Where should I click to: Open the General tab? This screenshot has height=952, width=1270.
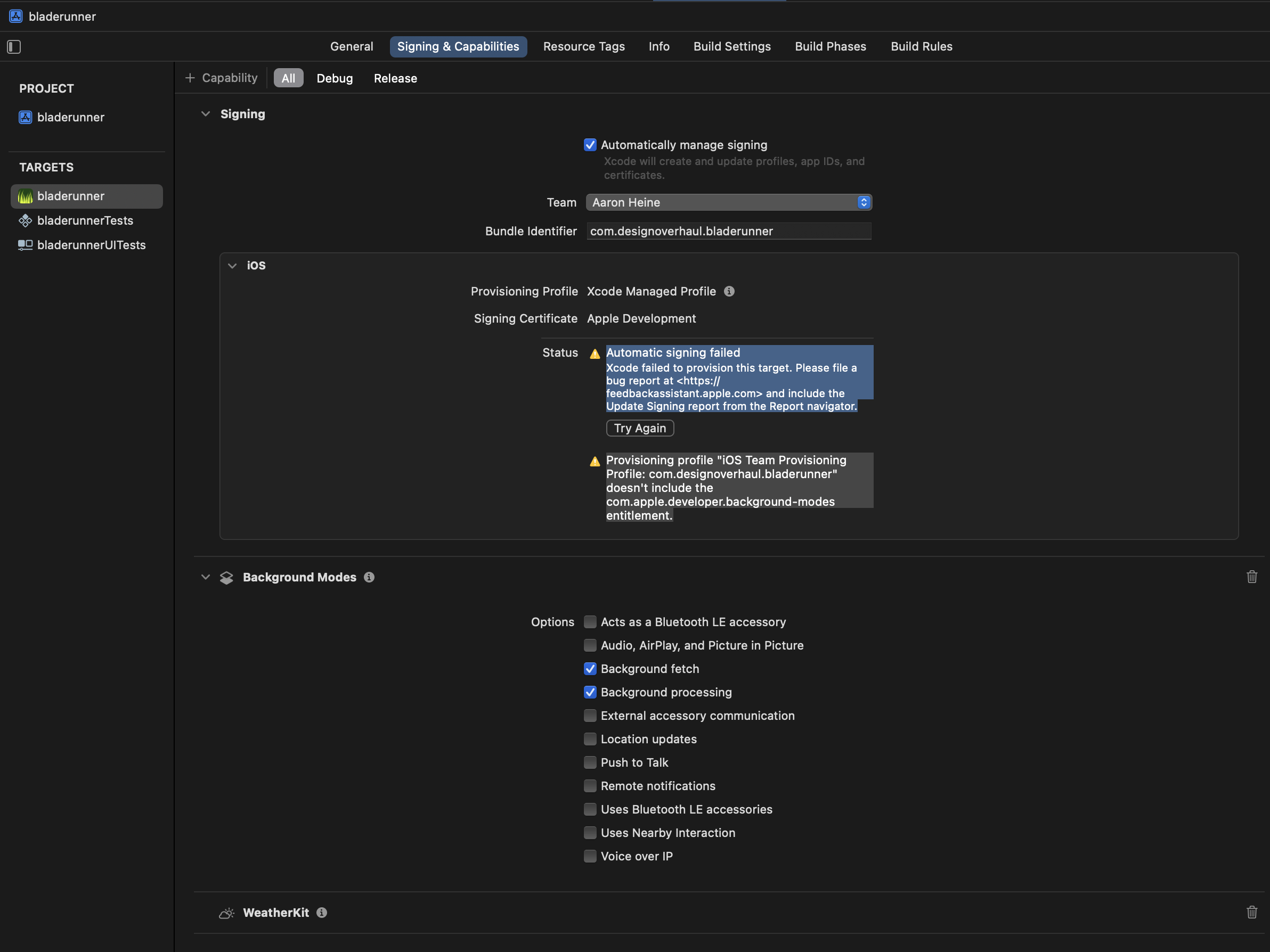click(x=352, y=46)
